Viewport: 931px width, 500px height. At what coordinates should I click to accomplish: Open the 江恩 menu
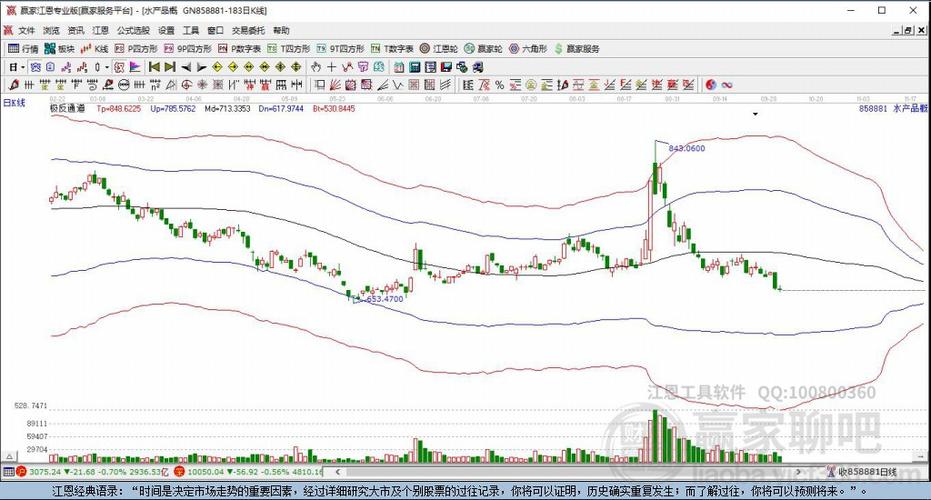(100, 30)
